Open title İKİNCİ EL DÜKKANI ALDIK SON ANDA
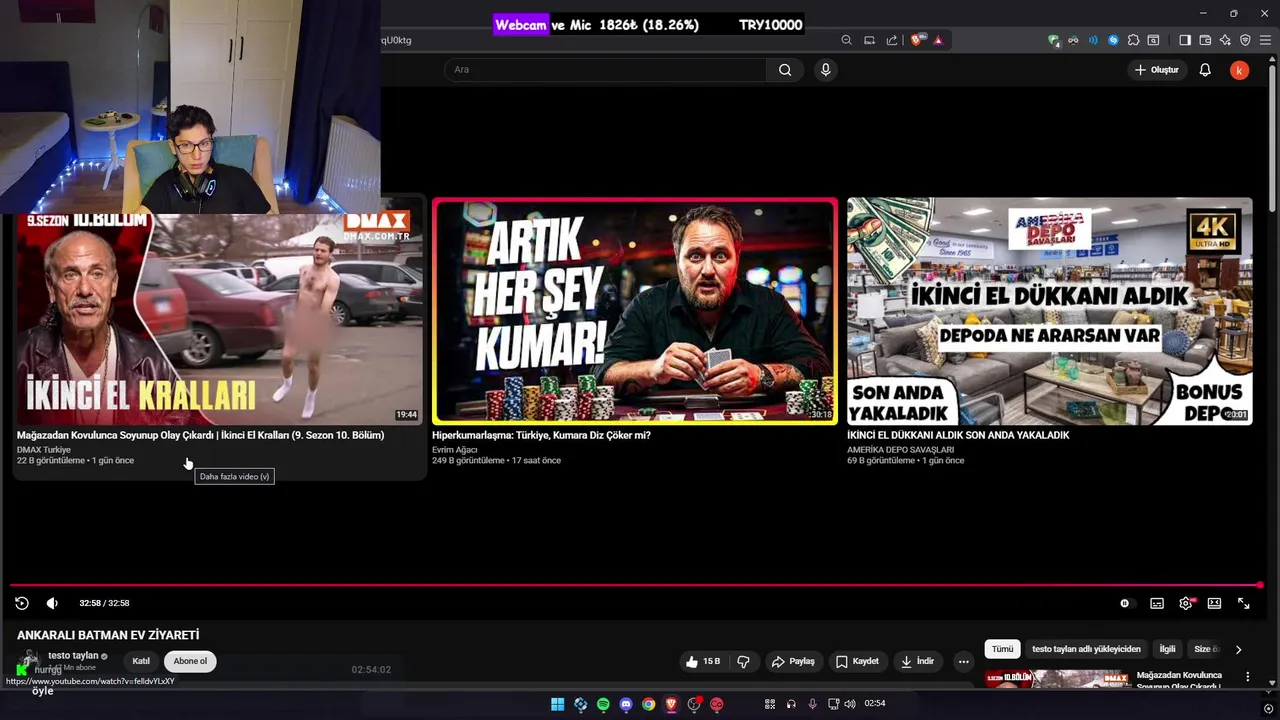 point(958,435)
